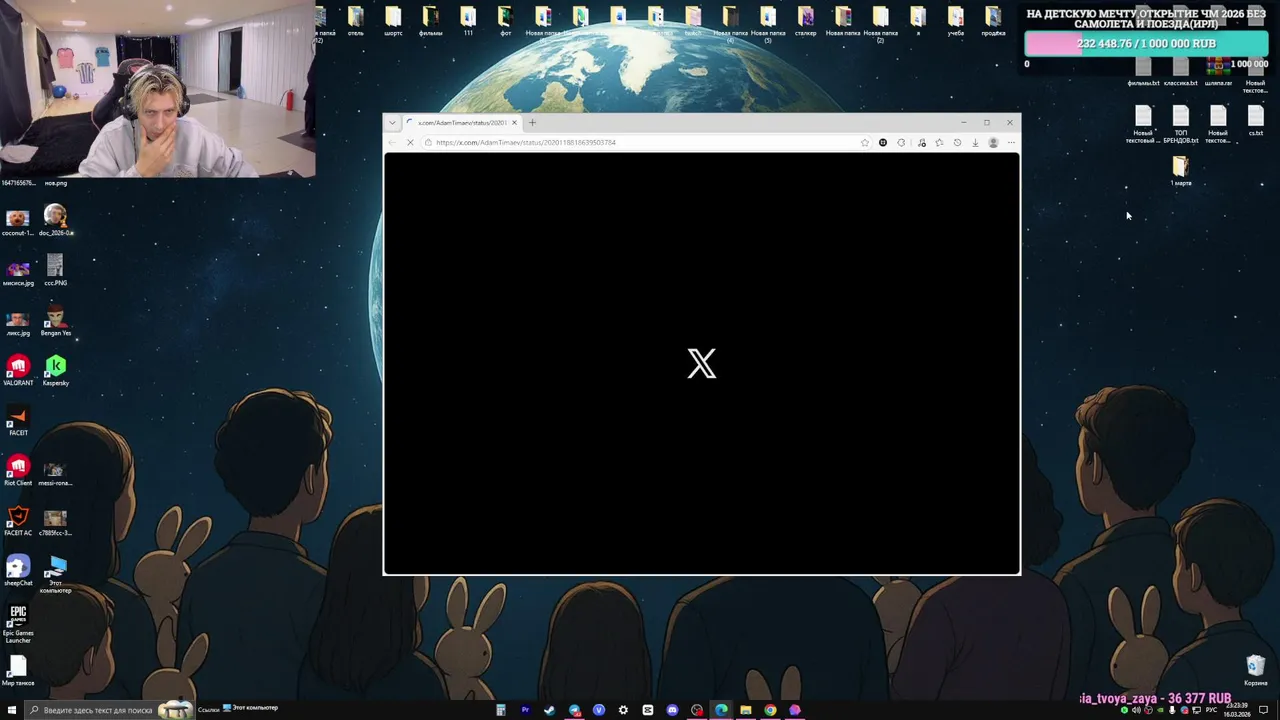1280x720 pixels.
Task: Open Steam from the taskbar
Action: point(550,710)
